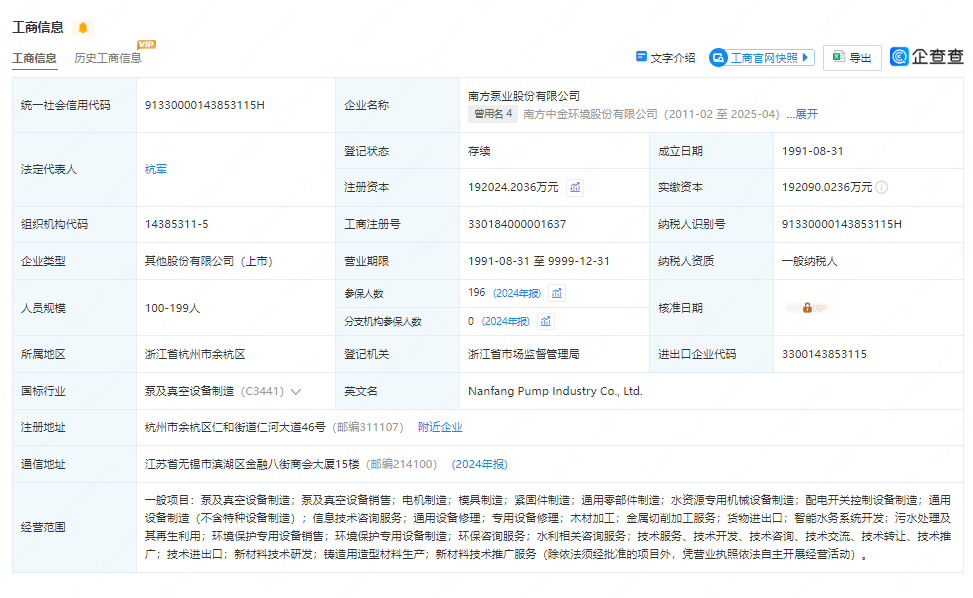
Task: Open 2024年报 link beside 通信地址
Action: point(479,464)
